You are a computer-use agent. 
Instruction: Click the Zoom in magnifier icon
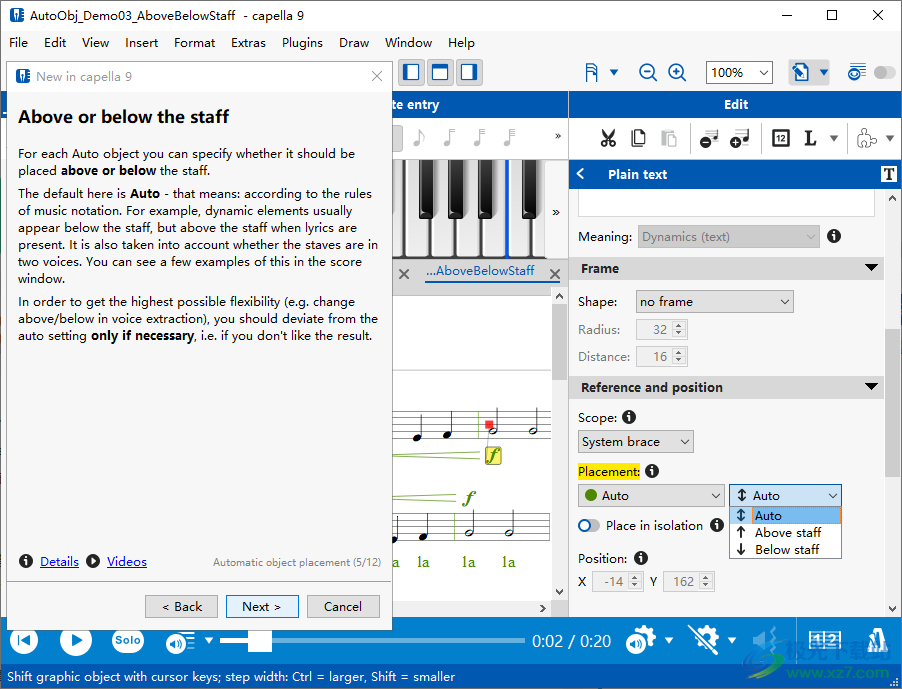click(677, 72)
